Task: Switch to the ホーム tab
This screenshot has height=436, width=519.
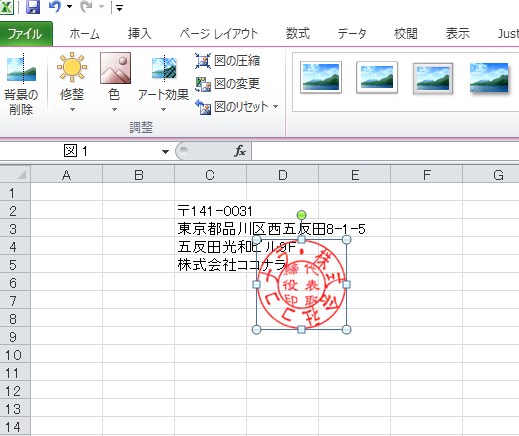Action: pos(85,34)
